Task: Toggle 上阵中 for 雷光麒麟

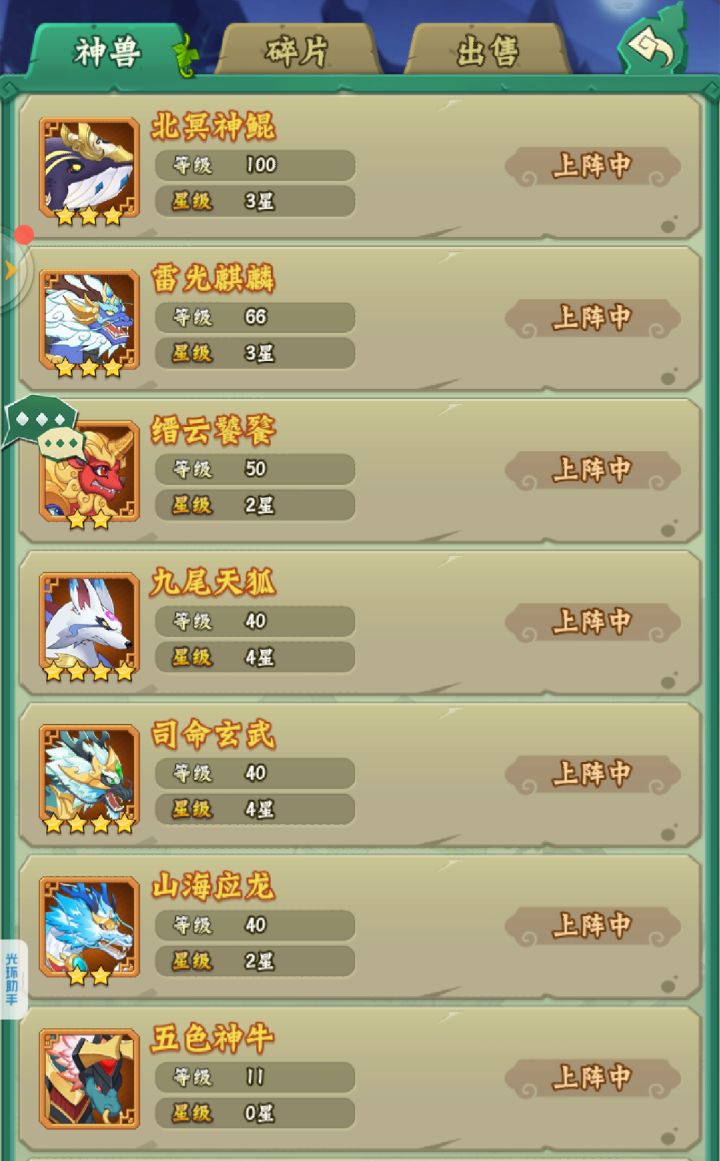Action: point(592,318)
